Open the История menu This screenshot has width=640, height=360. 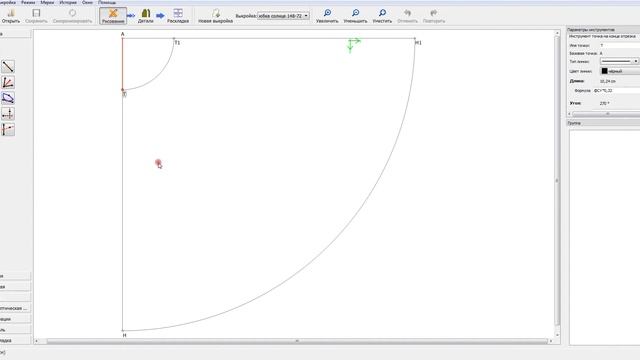click(68, 2)
